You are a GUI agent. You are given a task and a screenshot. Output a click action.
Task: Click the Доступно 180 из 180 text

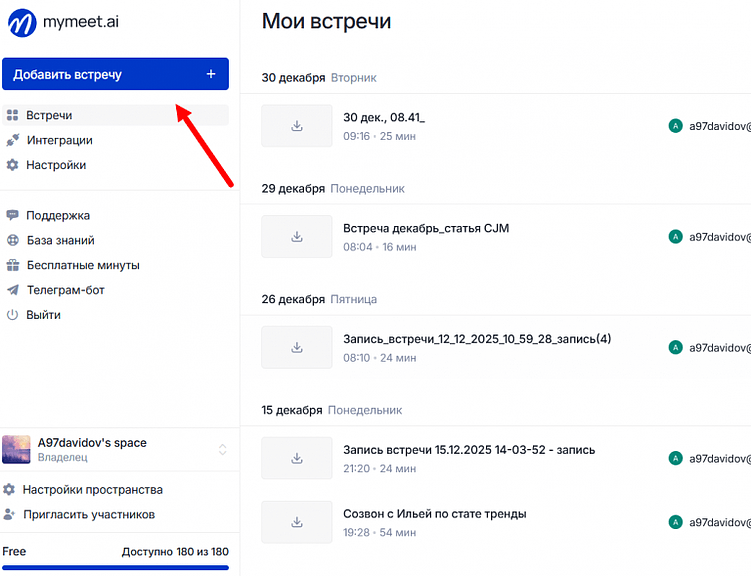175,552
